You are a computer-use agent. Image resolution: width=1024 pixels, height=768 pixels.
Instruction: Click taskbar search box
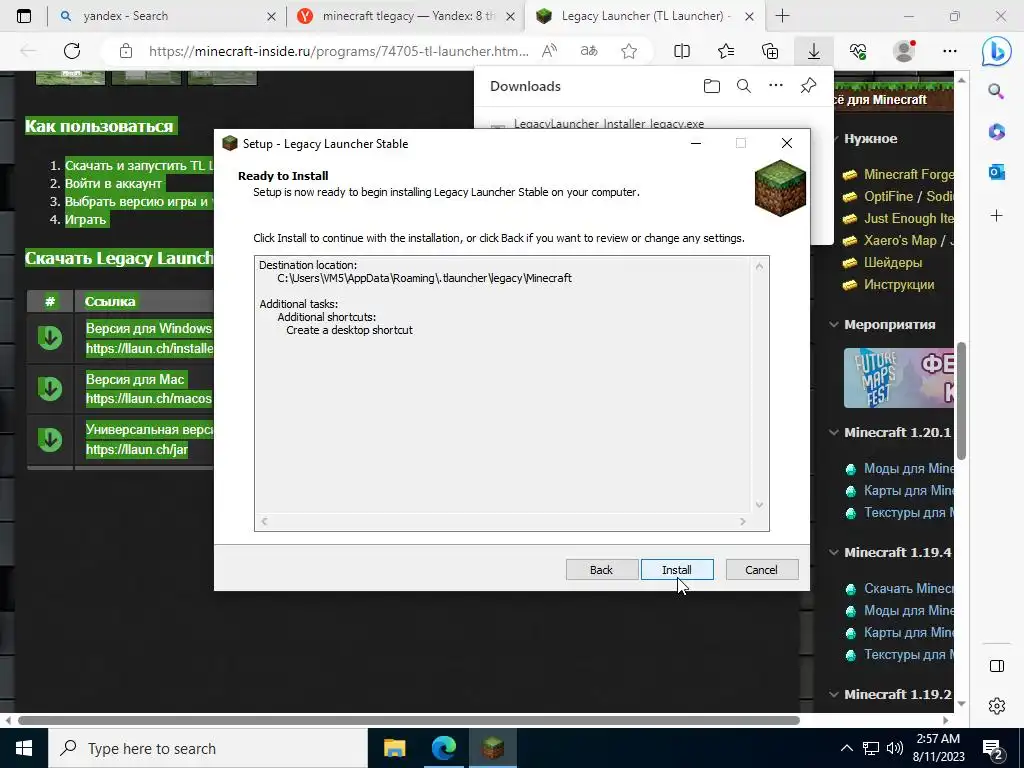click(x=208, y=748)
